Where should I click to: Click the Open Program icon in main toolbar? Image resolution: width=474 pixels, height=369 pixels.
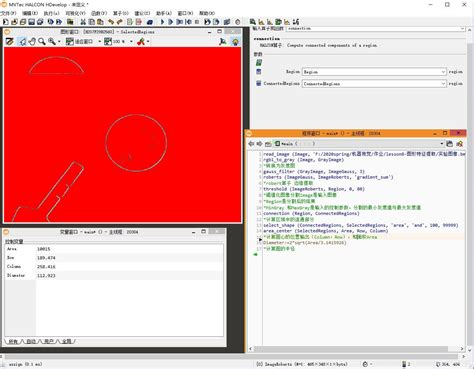pos(14,22)
